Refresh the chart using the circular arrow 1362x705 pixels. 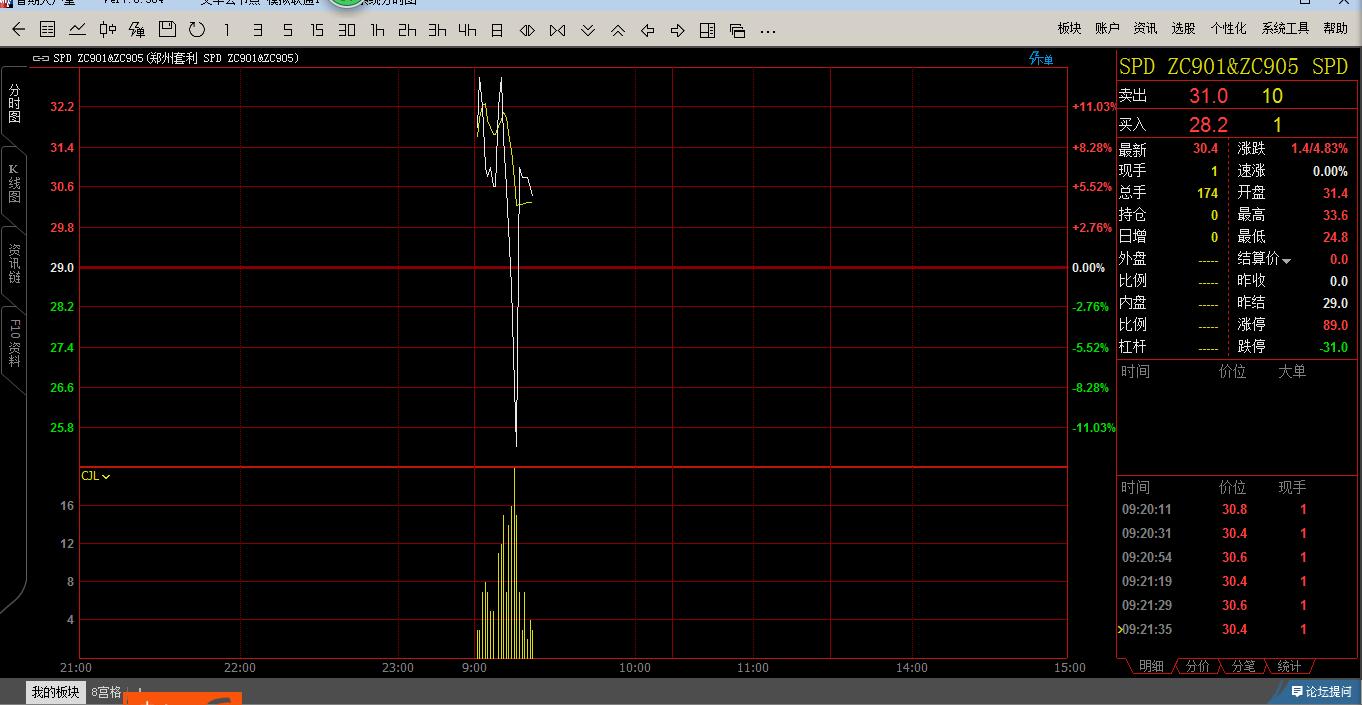(197, 30)
